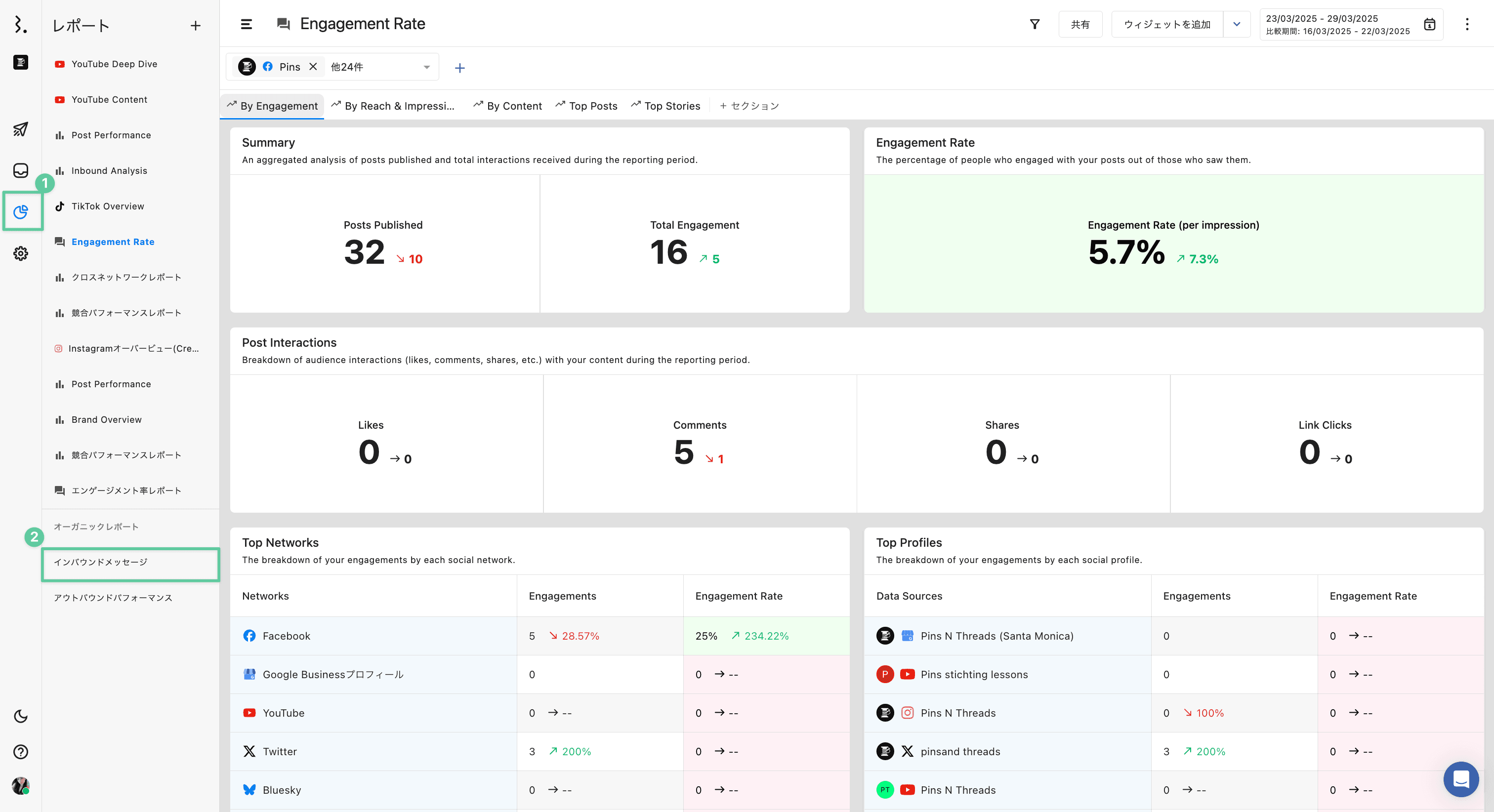Viewport: 1494px width, 812px height.
Task: Open the analytics pie chart icon
Action: click(x=21, y=212)
